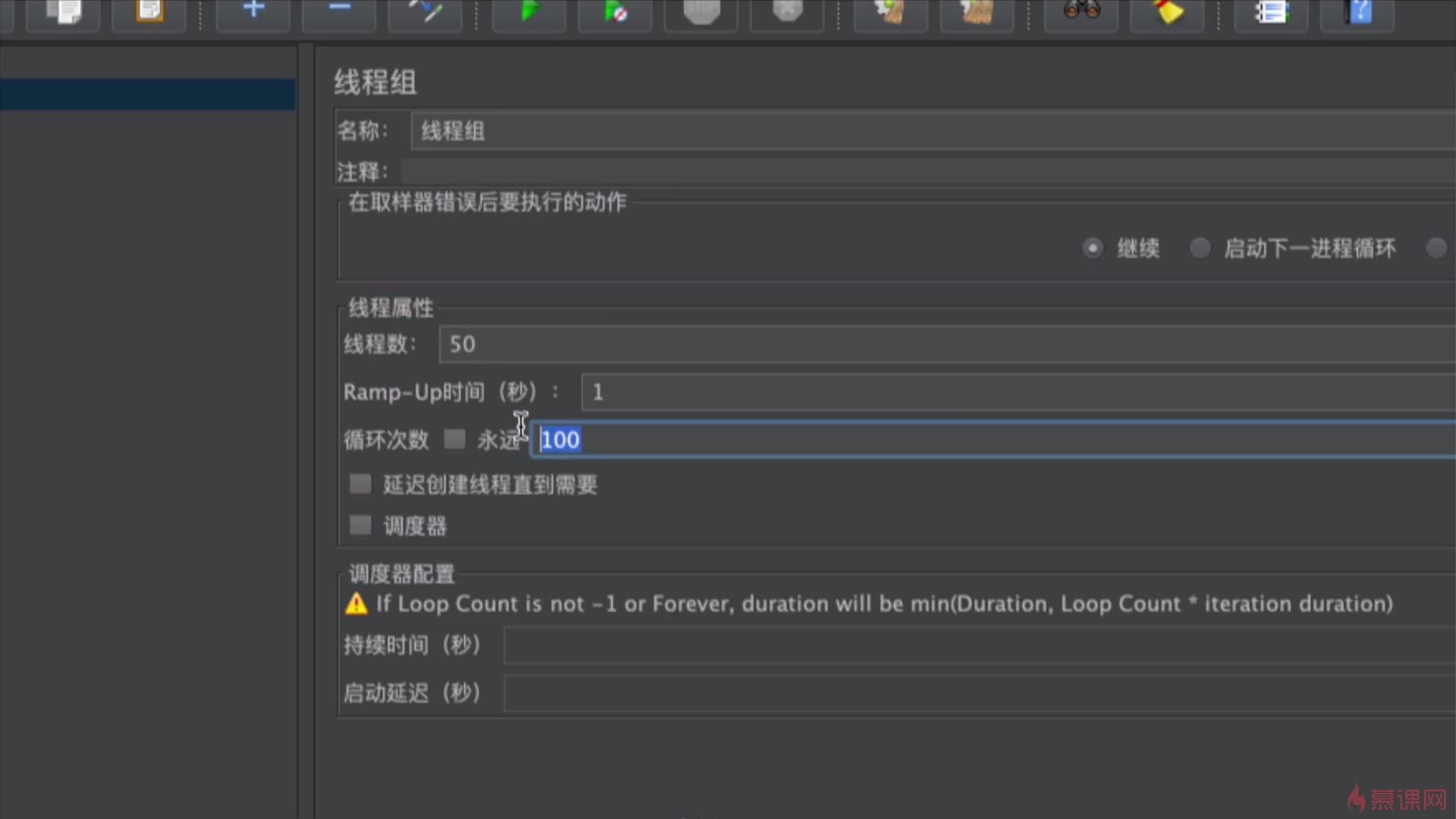Click the Copy toolbar icon

coord(64,12)
